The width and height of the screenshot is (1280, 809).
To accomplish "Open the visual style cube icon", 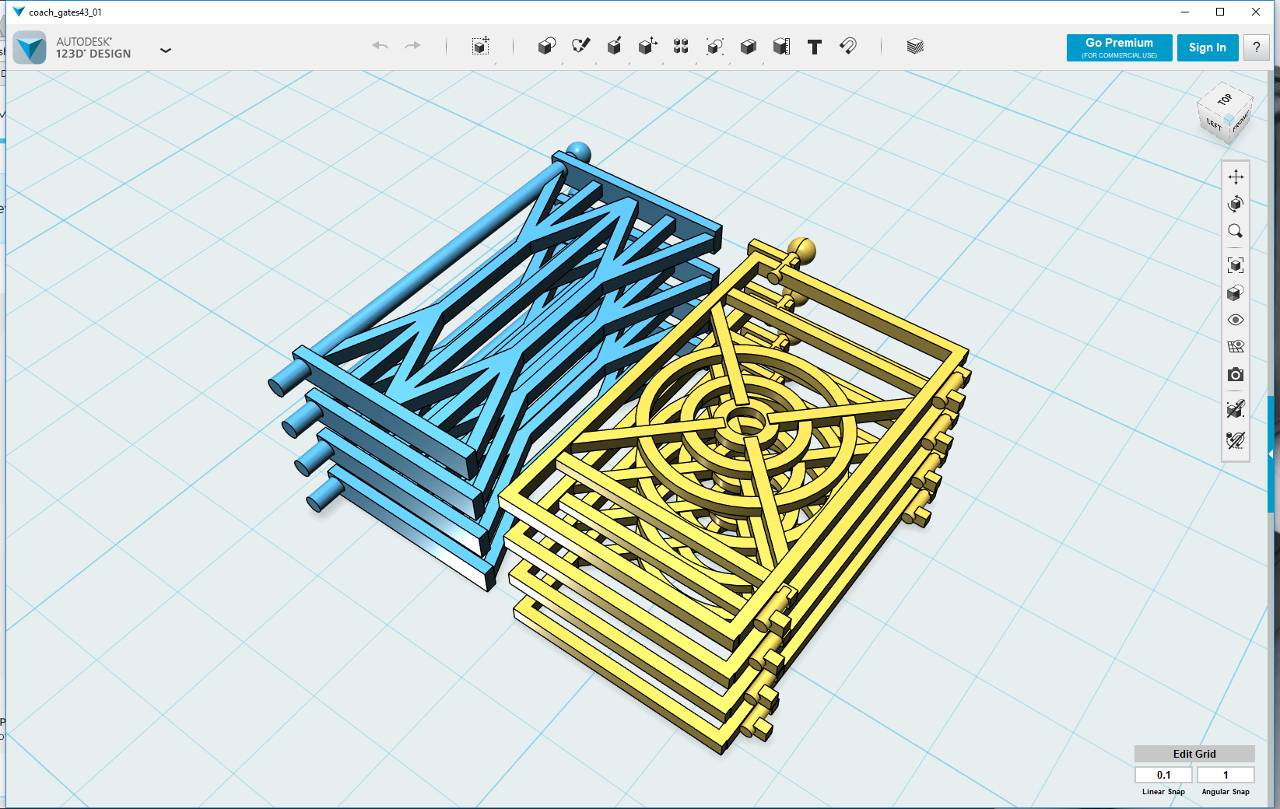I will click(1236, 293).
